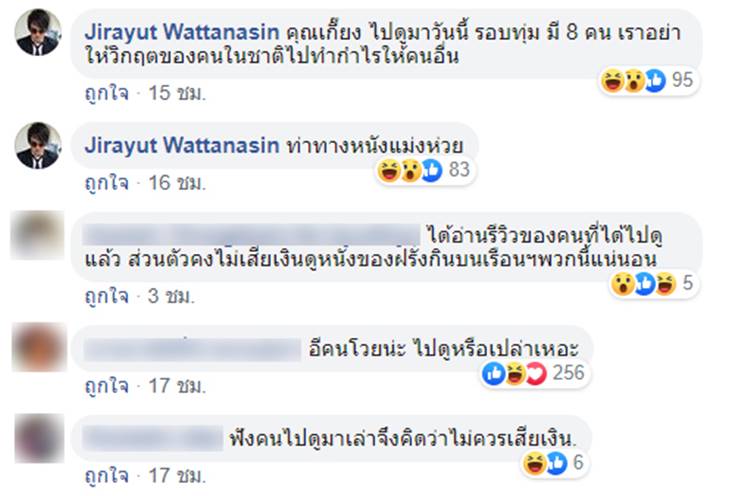This screenshot has width=750, height=496.
Task: Open reactions on the comment with 95 reactions
Action: [x=648, y=80]
